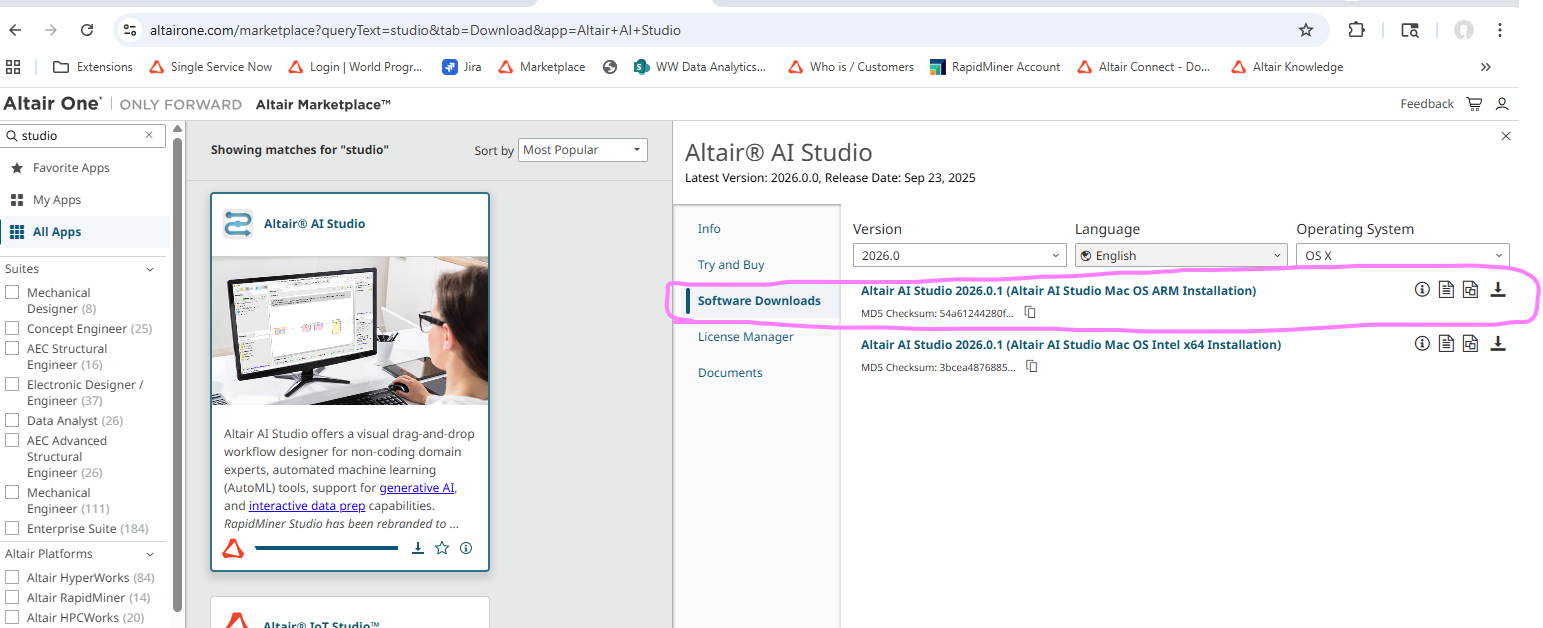
Task: Check the Mechanical Engineer (111) filter
Action: click(12, 492)
